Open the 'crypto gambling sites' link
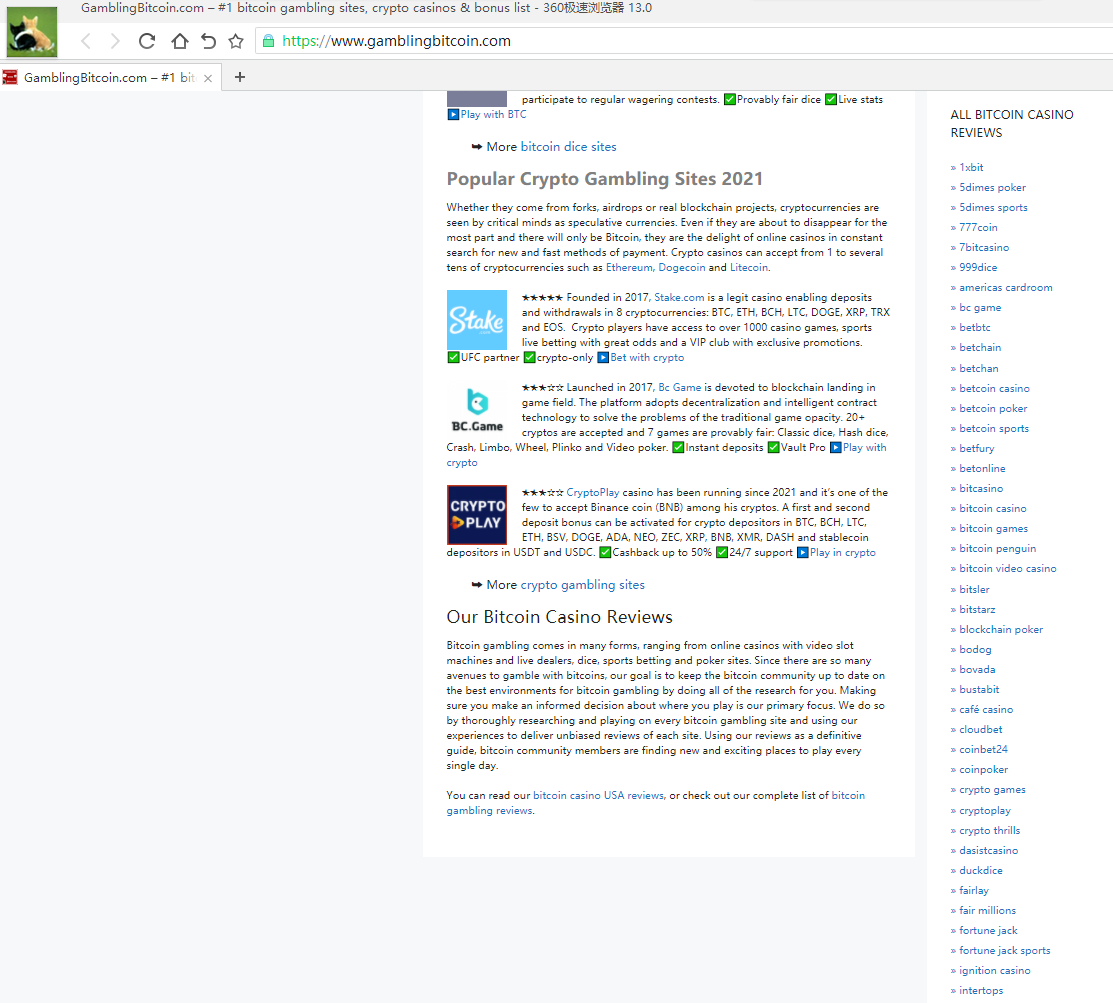 [582, 585]
